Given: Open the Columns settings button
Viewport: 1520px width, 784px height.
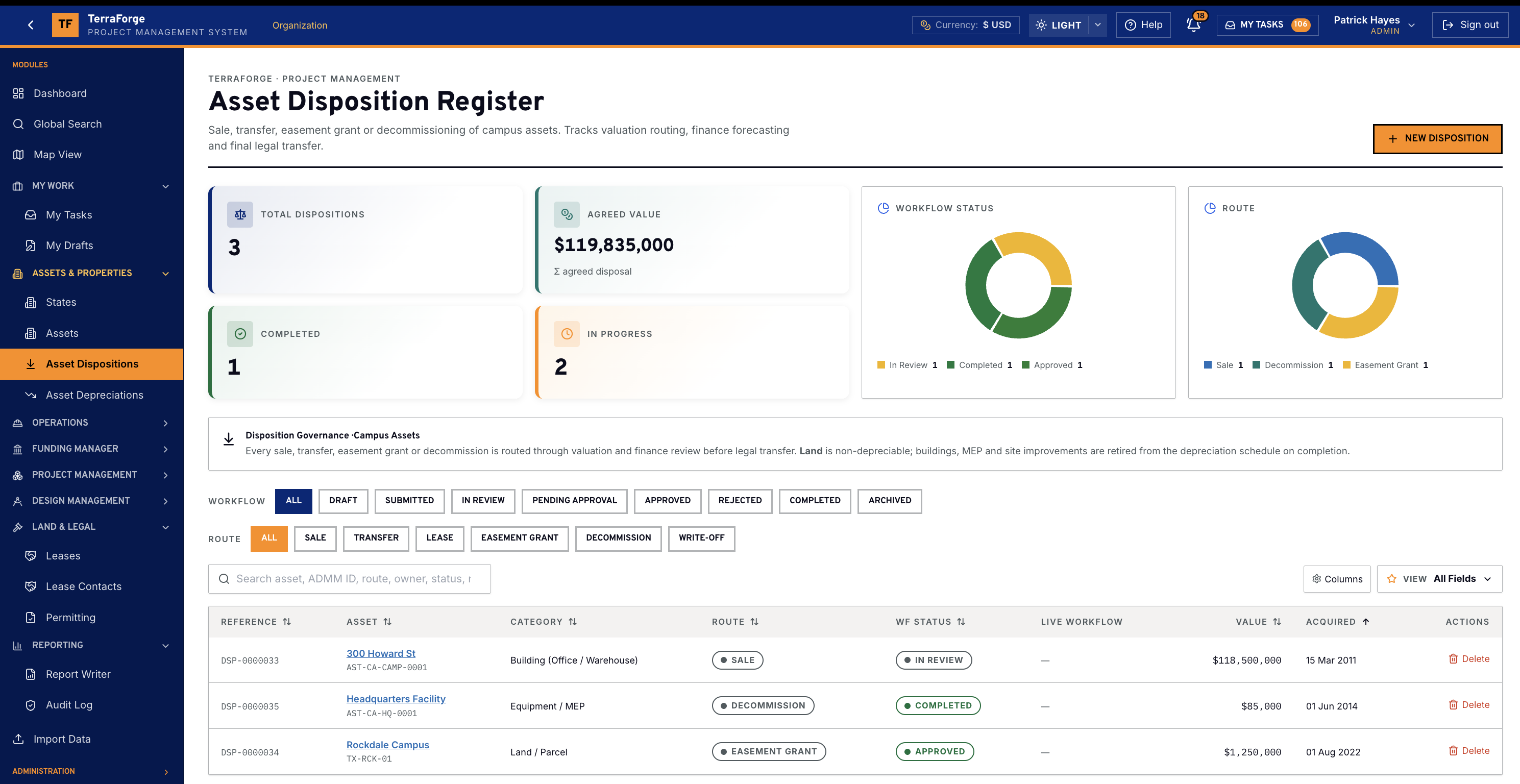Looking at the screenshot, I should 1336,579.
